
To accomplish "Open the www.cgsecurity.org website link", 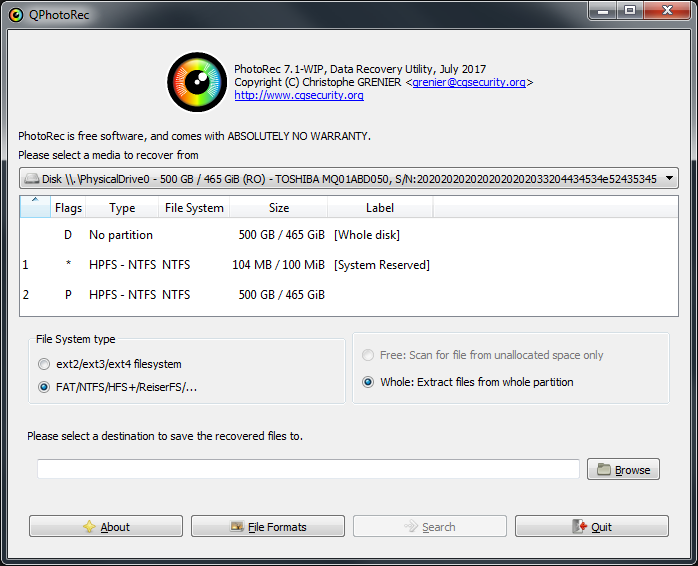I will pos(298,96).
